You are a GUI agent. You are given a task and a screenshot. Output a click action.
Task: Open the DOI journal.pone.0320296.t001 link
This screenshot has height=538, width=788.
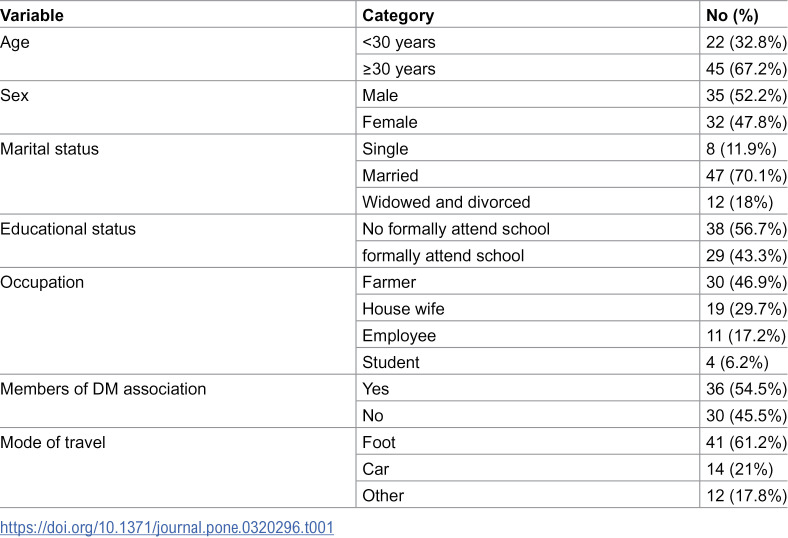point(167,527)
